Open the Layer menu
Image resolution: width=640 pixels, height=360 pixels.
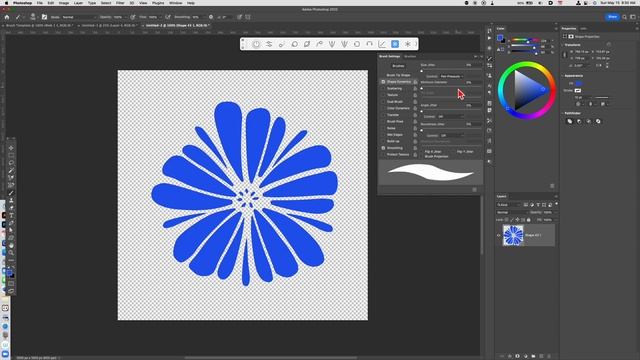point(78,3)
